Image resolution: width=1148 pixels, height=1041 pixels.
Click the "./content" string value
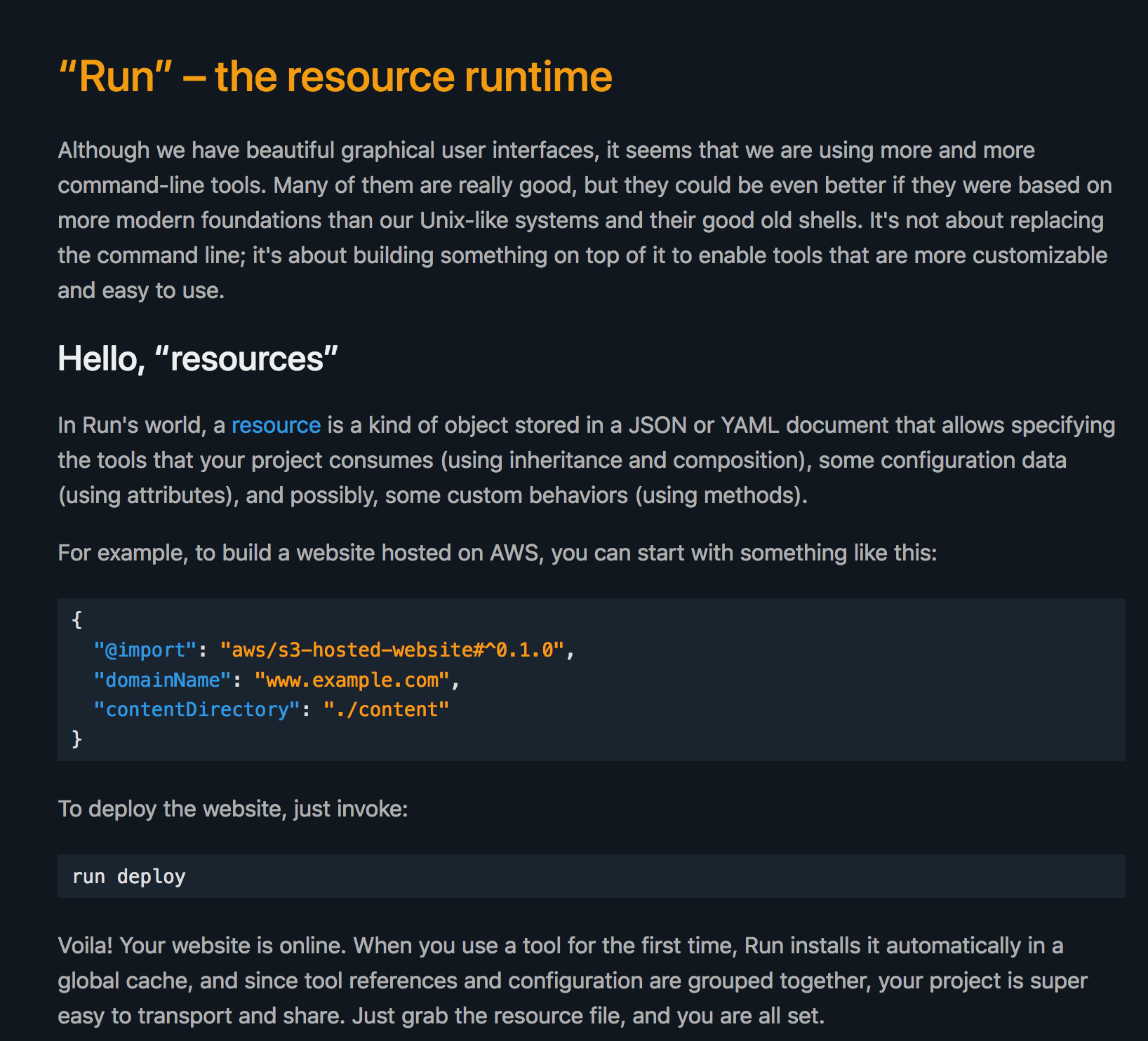click(386, 710)
